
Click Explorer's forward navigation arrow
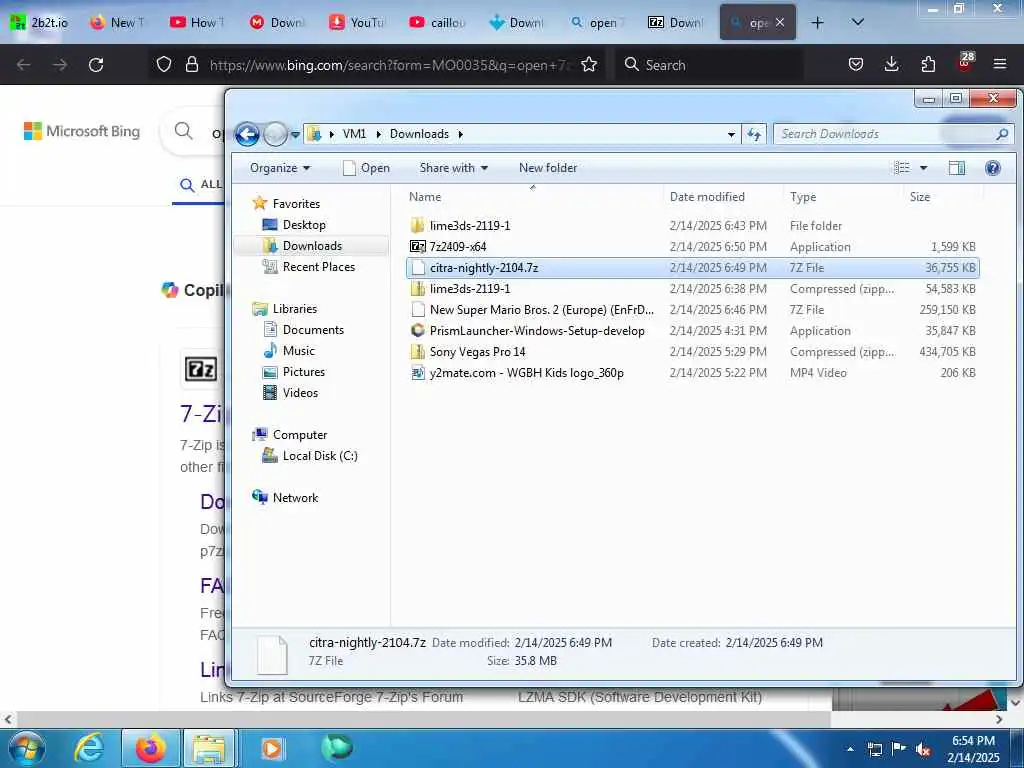coord(275,135)
